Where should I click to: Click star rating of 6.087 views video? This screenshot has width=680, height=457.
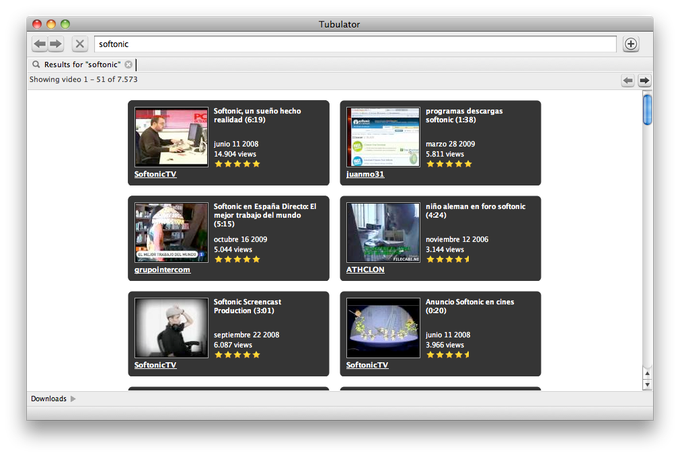[237, 355]
